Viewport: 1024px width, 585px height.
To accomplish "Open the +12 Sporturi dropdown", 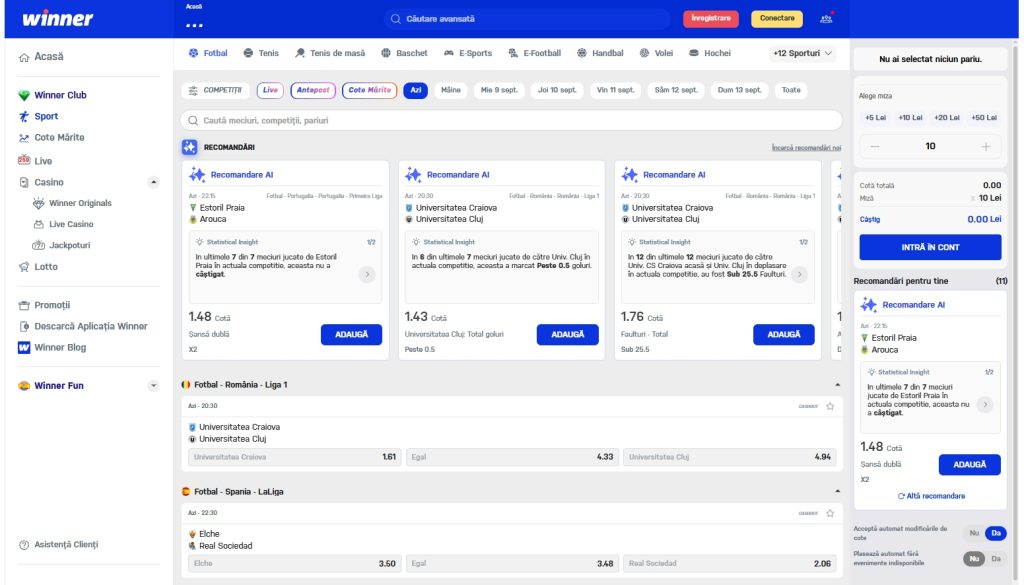I will [x=802, y=54].
